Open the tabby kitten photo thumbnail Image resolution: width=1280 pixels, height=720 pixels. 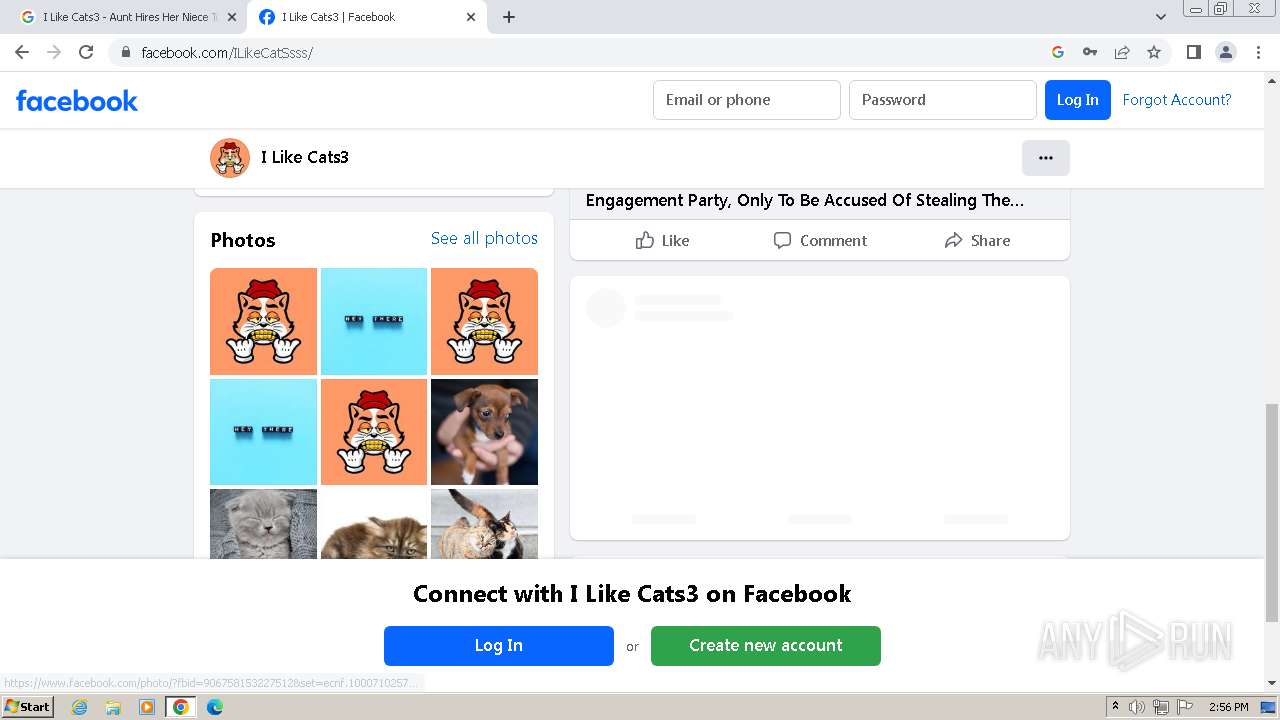tap(374, 524)
